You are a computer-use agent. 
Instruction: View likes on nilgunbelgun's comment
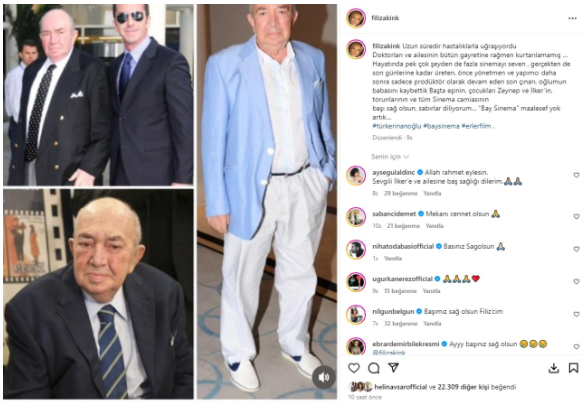point(401,323)
